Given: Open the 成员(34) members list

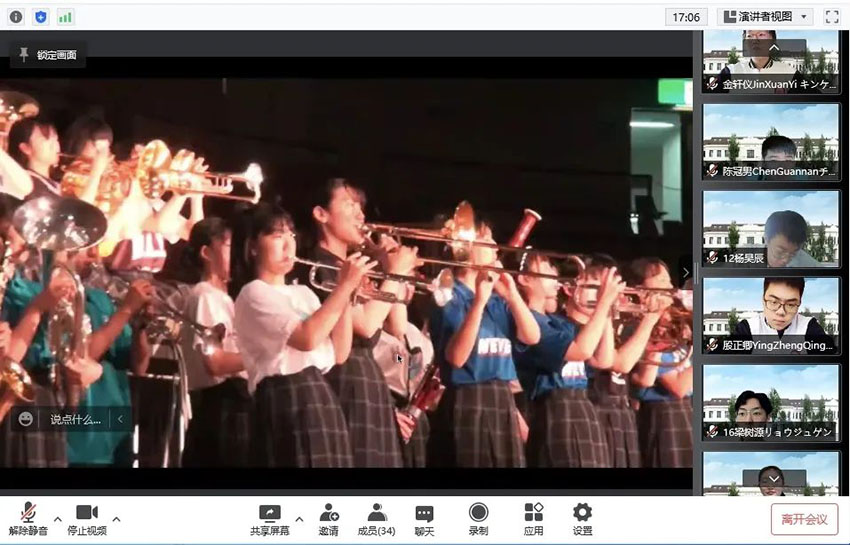Looking at the screenshot, I should [376, 519].
